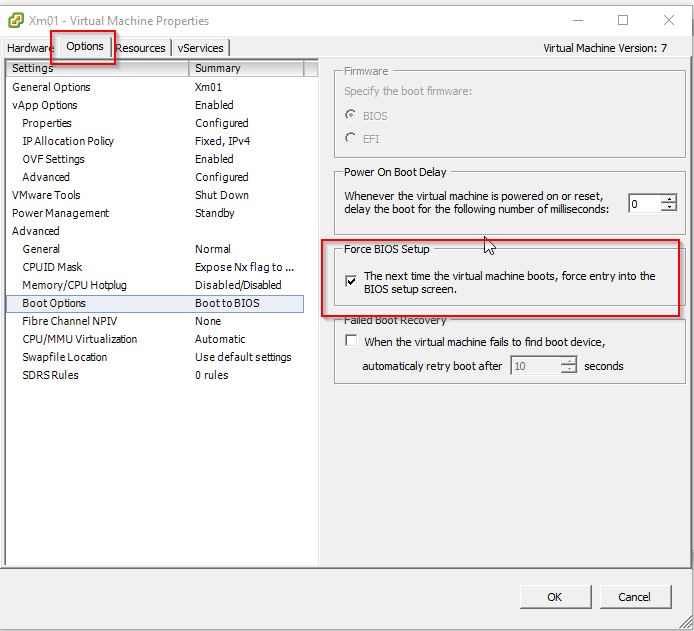Viewport: 694px width, 631px height.
Task: Toggle the Failed Boot Recovery checkbox
Action: (351, 341)
